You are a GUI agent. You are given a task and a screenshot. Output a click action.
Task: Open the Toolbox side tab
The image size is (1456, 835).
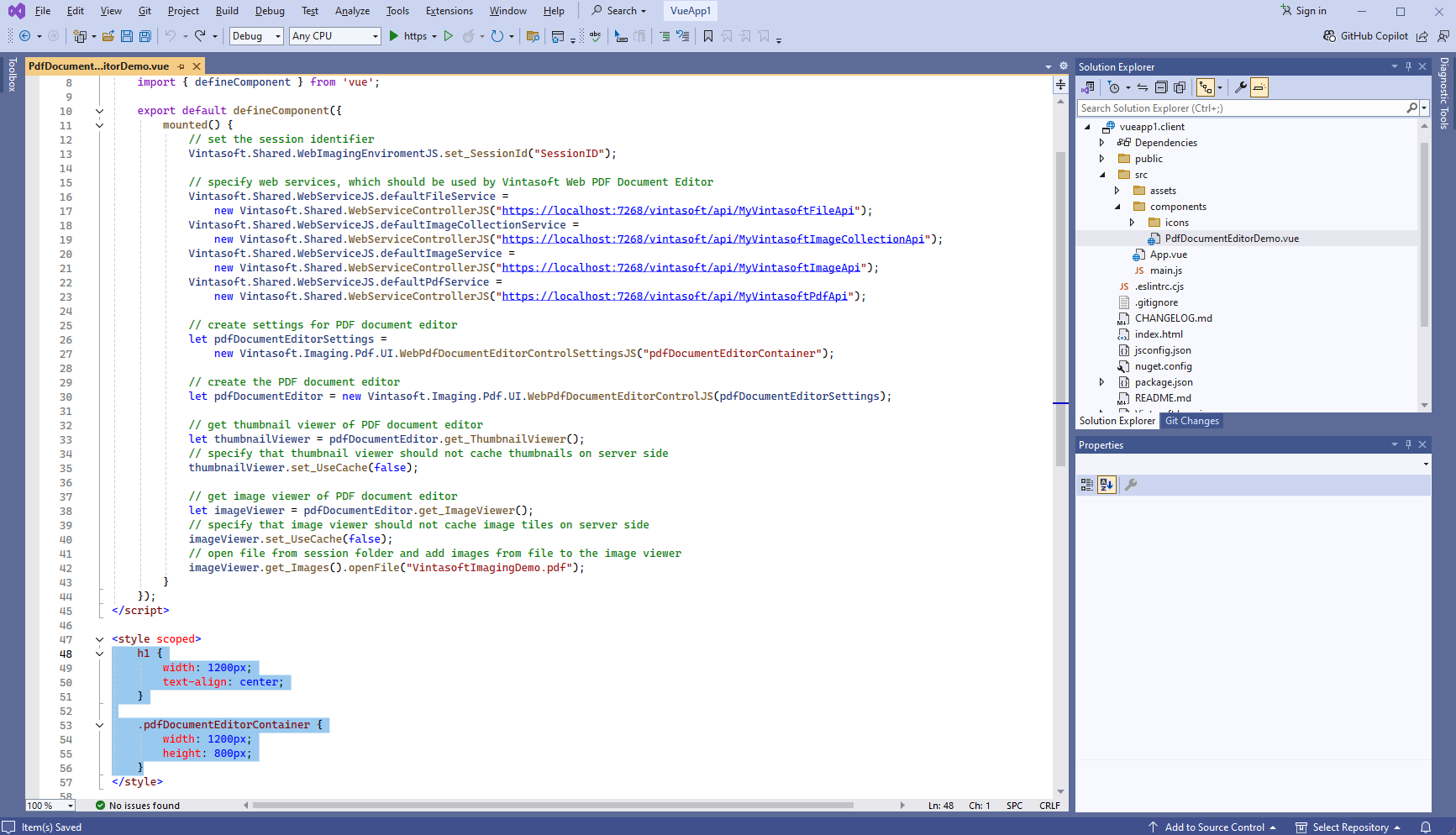point(12,74)
